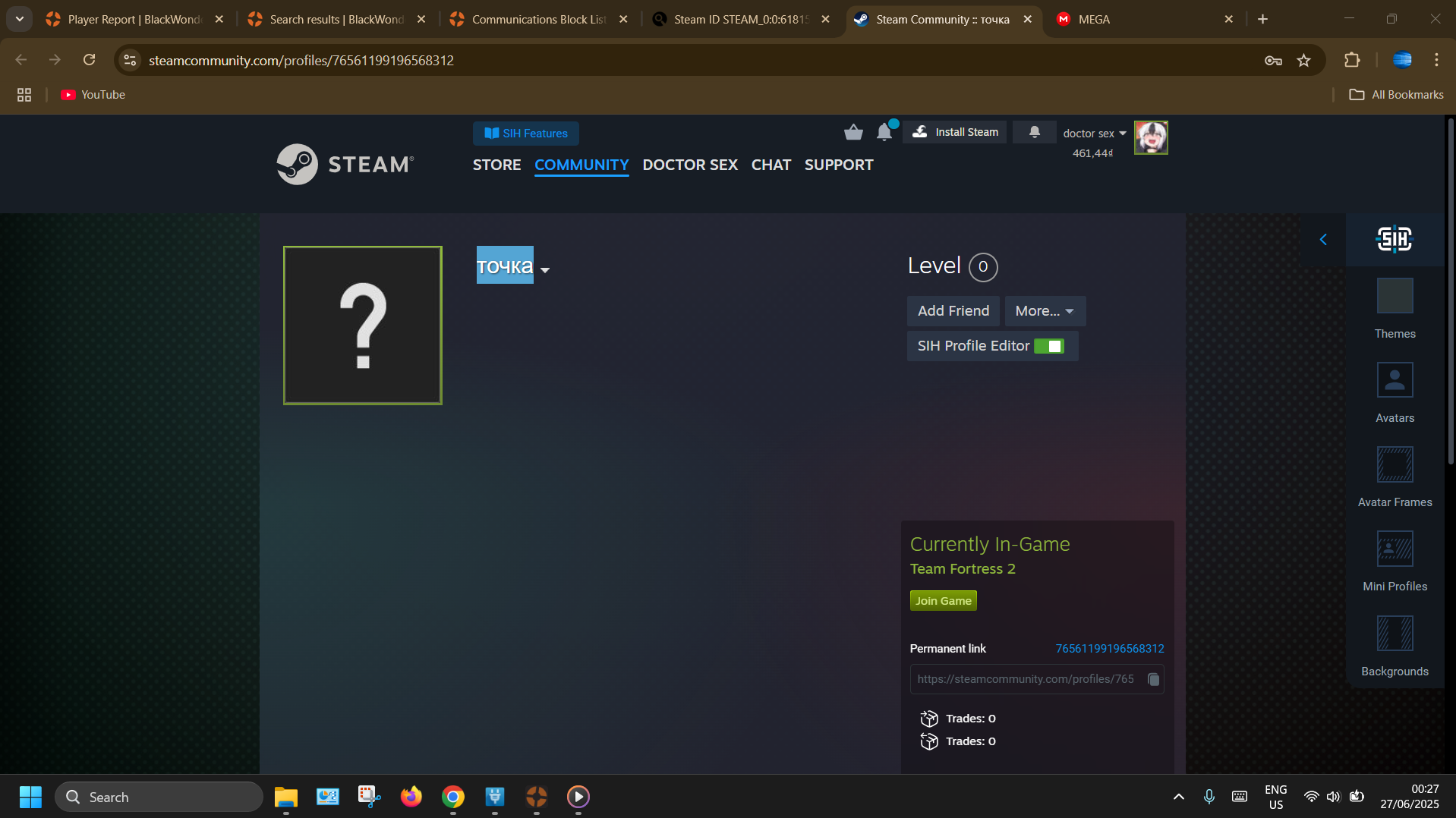
Task: Click the taskbar volume icon
Action: click(1334, 797)
